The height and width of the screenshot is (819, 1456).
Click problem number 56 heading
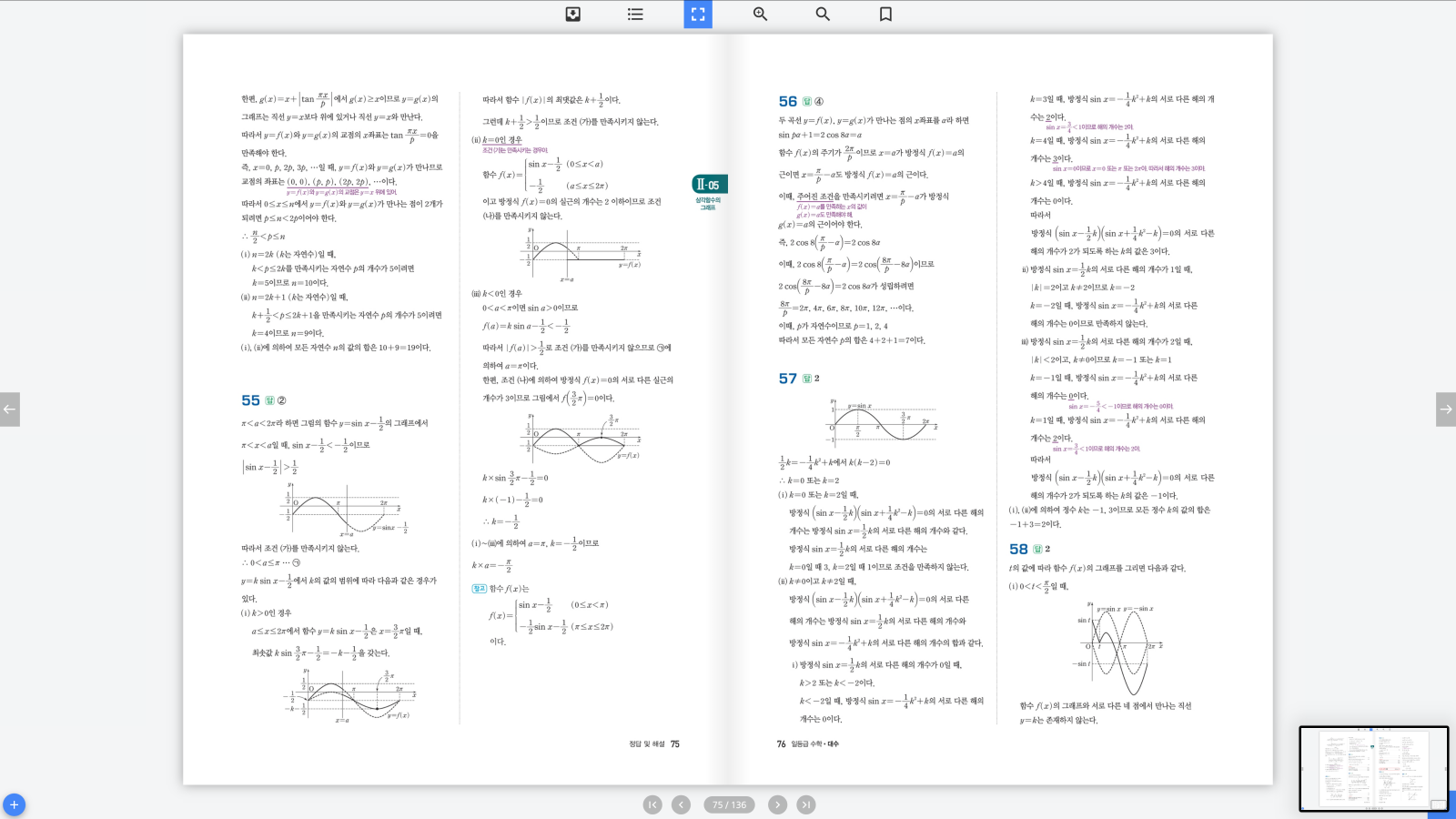(x=787, y=101)
